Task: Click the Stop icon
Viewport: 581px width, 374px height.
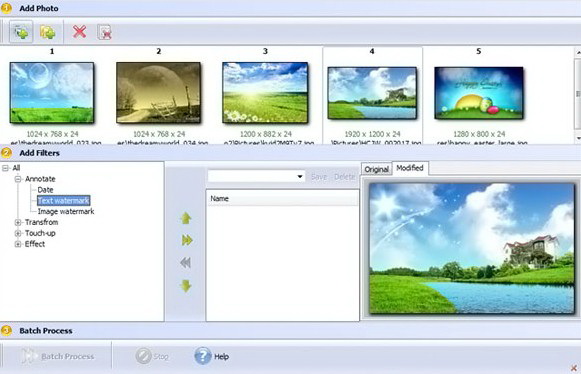Action: 143,356
